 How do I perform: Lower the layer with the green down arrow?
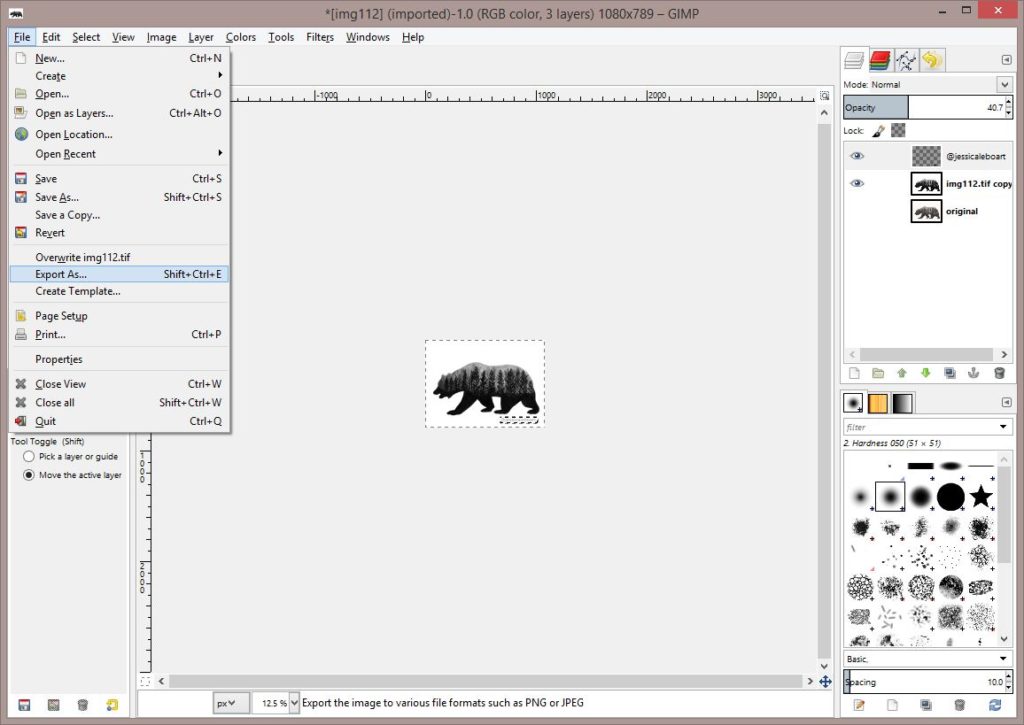coord(925,373)
